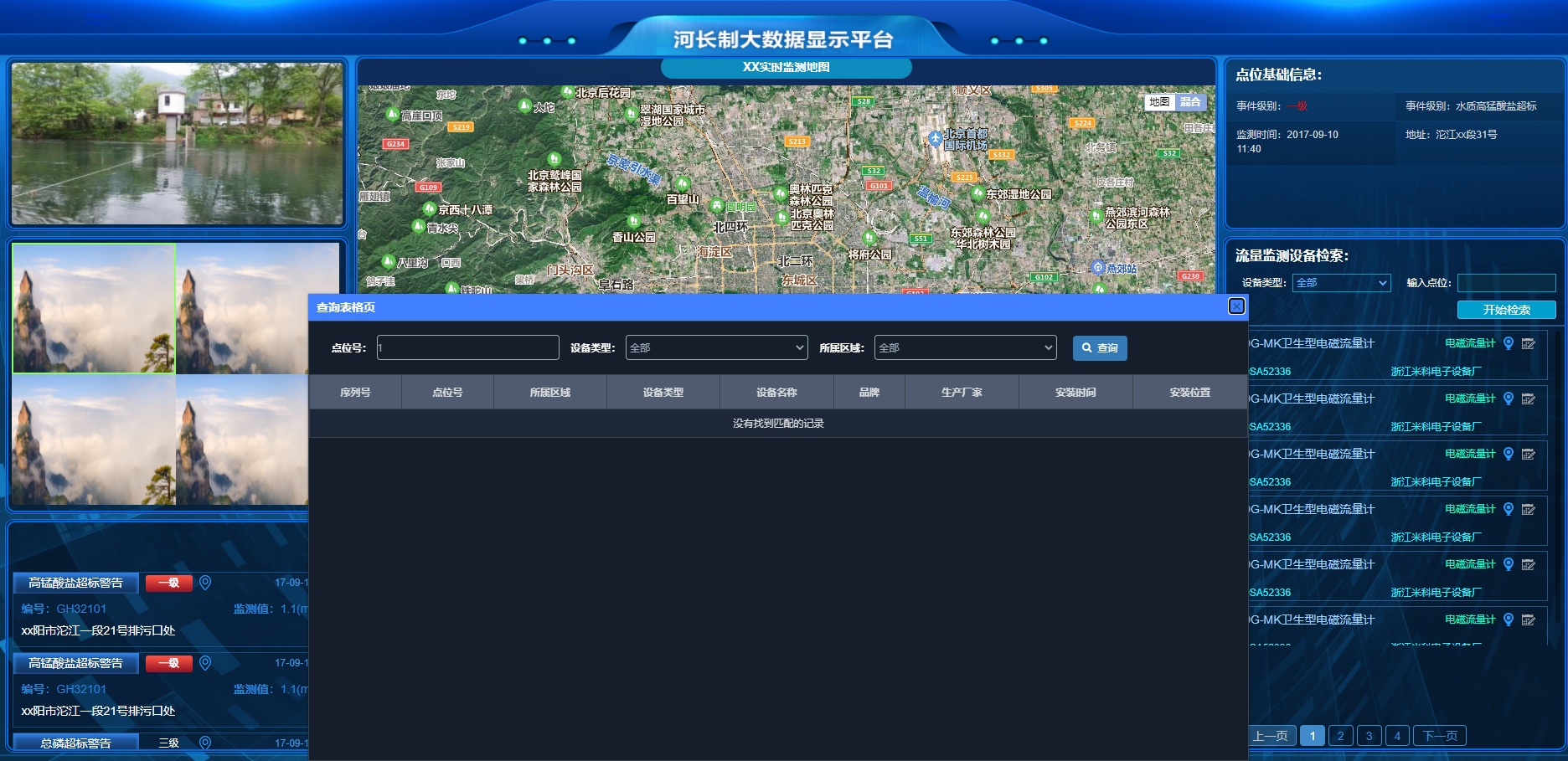Click location pin in bottommost G-MK flowmeter row
The height and width of the screenshot is (761, 1568).
click(x=1509, y=620)
